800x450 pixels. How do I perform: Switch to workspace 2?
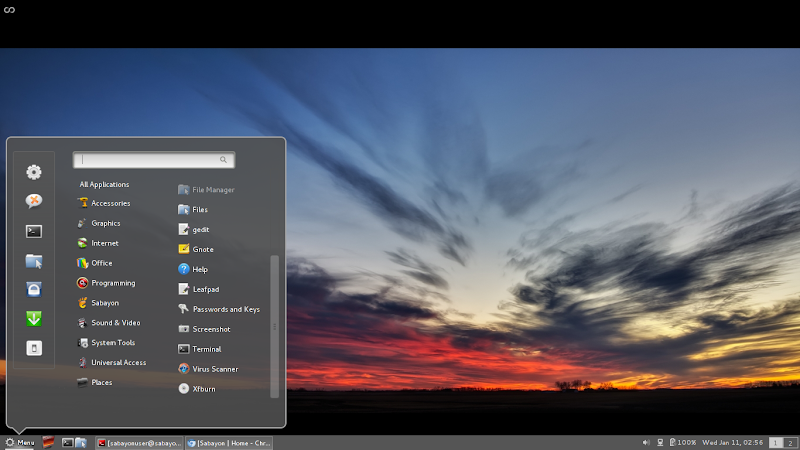[x=790, y=442]
